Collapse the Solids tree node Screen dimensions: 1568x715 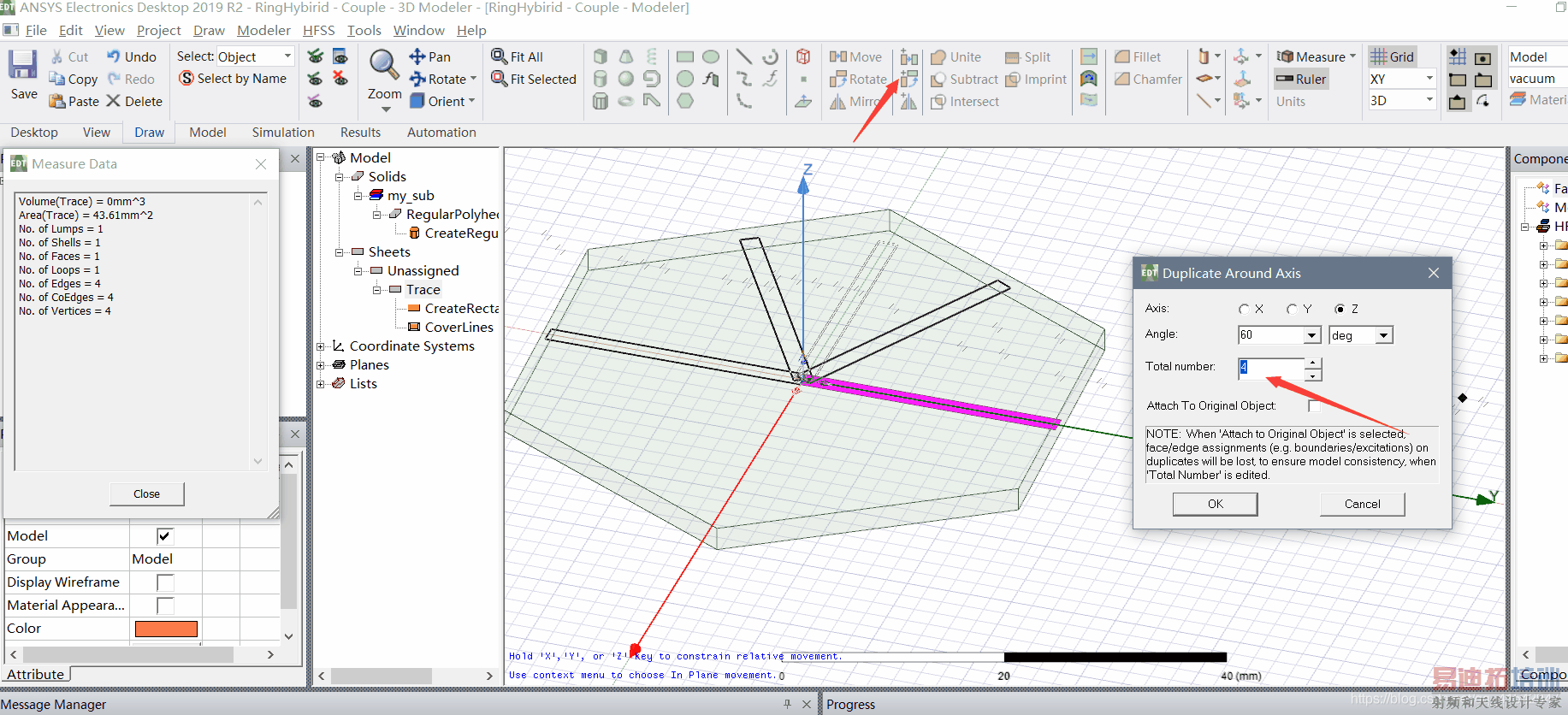pos(340,177)
